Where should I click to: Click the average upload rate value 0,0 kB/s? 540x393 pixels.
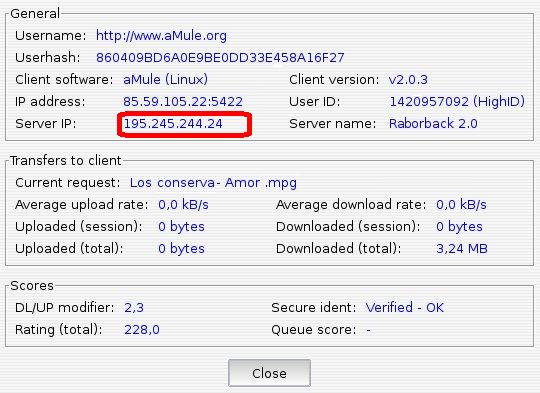[183, 205]
